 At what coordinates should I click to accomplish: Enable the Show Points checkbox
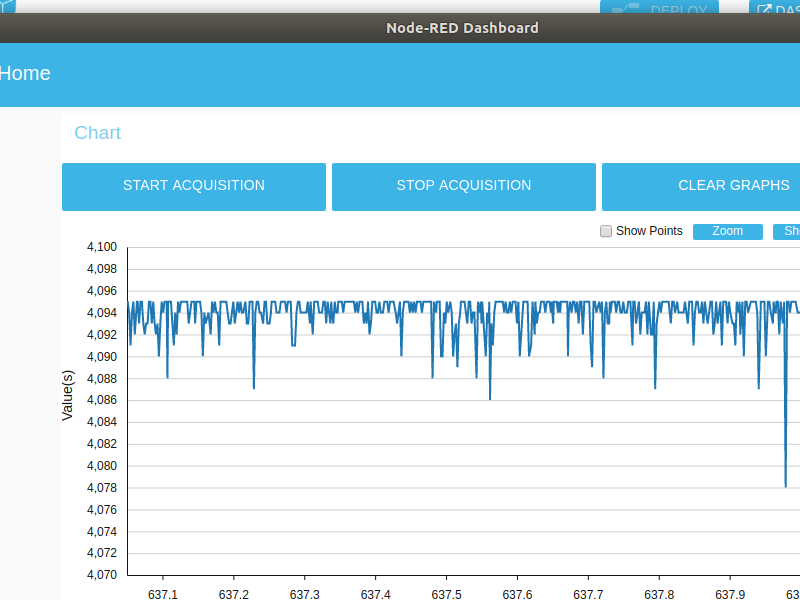606,231
